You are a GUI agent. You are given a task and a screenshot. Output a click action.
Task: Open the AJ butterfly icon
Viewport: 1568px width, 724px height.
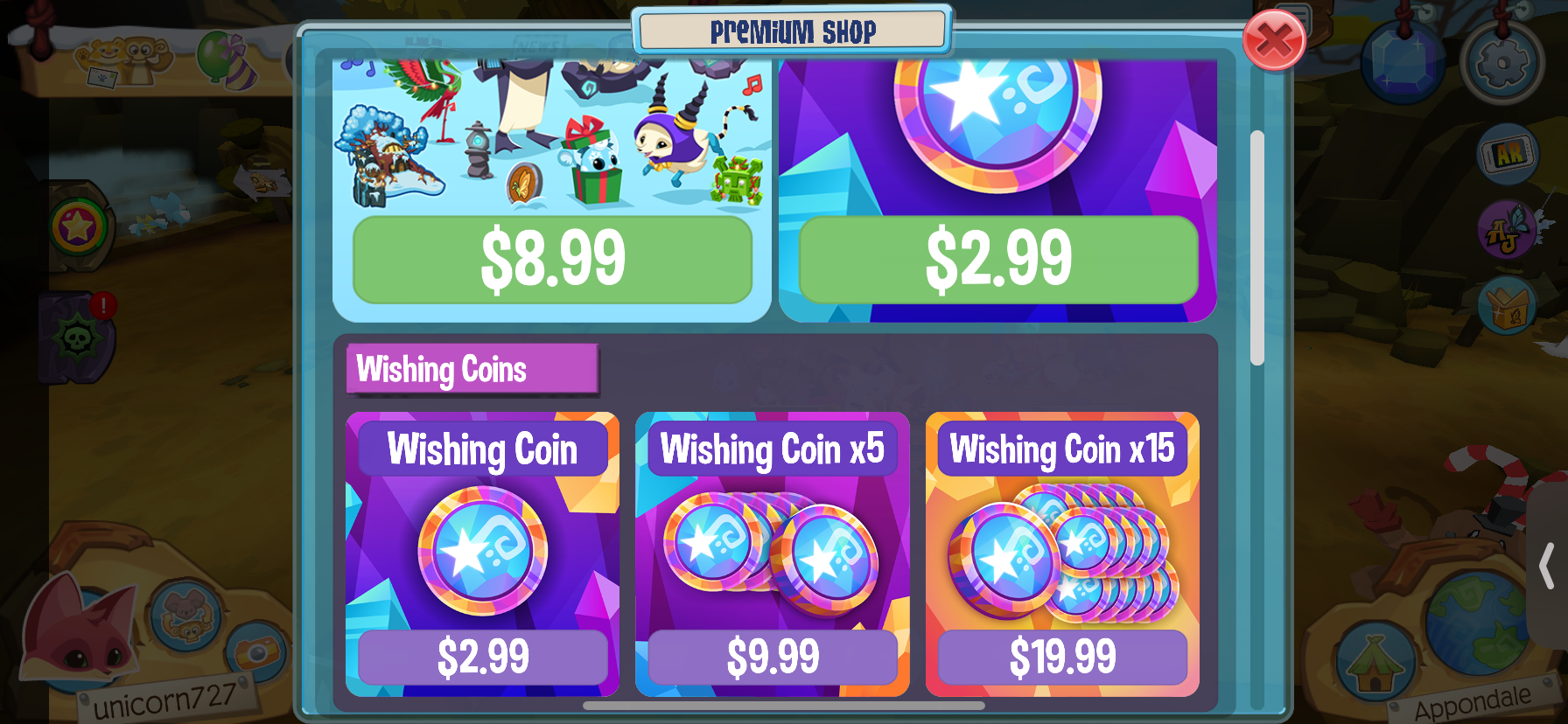pos(1507,231)
